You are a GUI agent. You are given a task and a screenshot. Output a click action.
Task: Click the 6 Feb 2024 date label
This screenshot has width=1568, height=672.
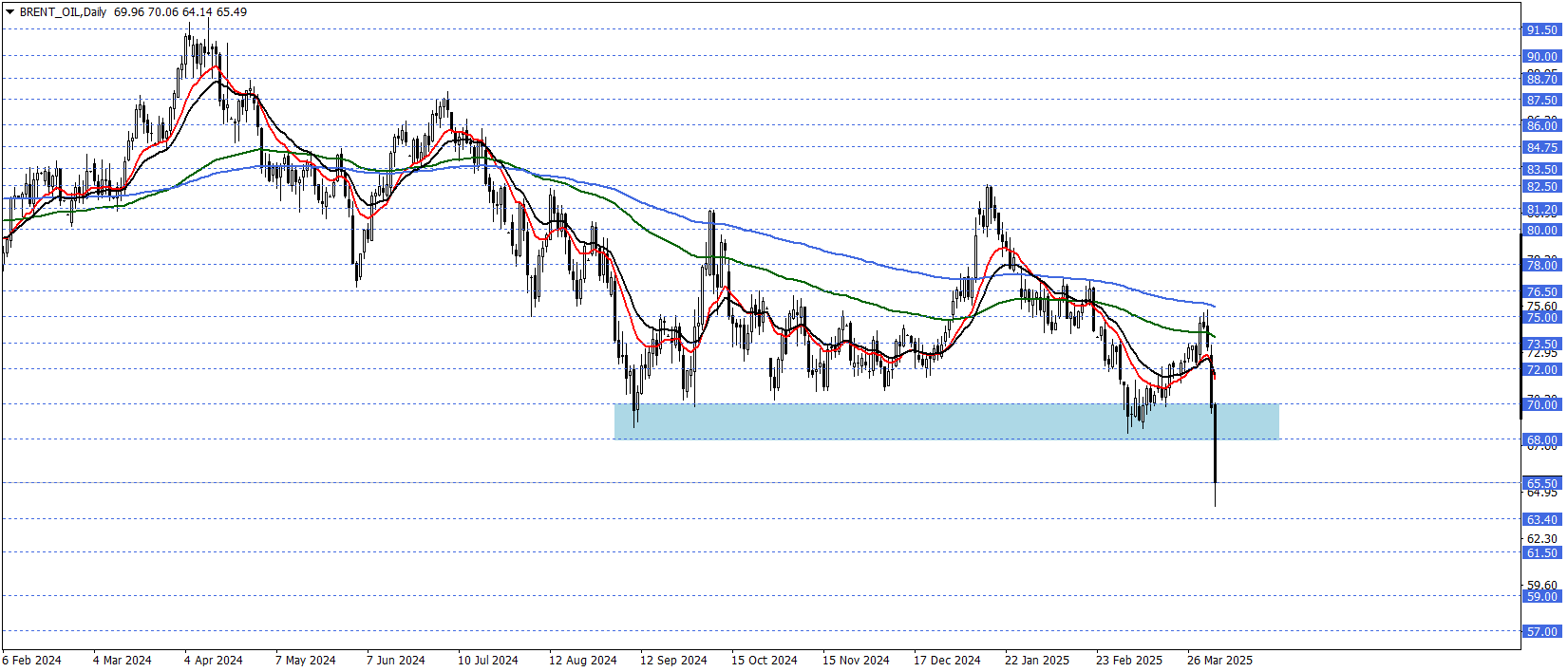31,661
